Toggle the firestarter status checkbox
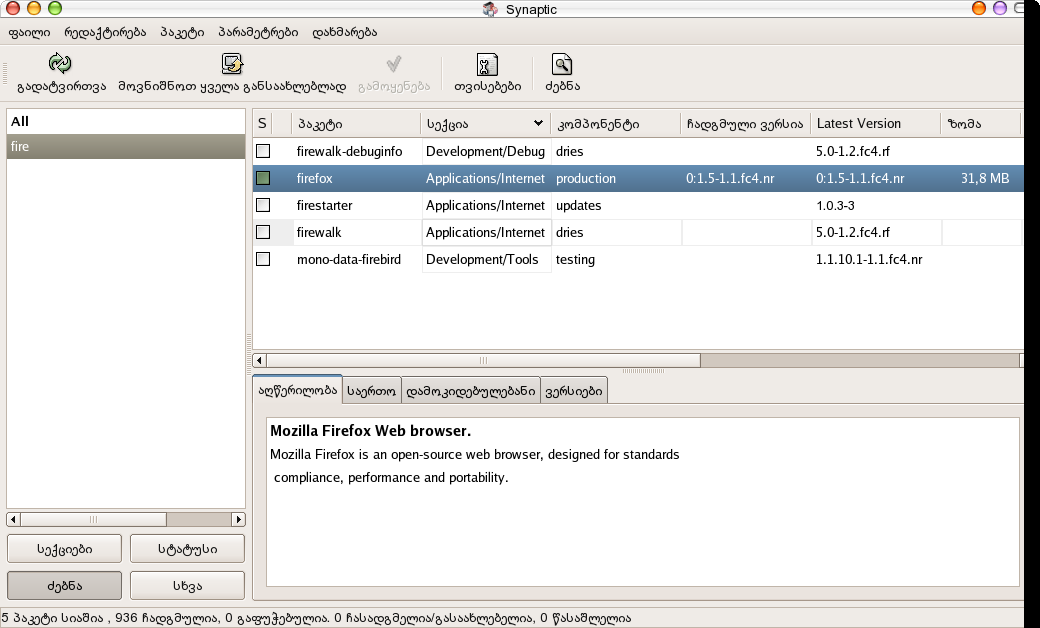The image size is (1040, 628). 263,205
